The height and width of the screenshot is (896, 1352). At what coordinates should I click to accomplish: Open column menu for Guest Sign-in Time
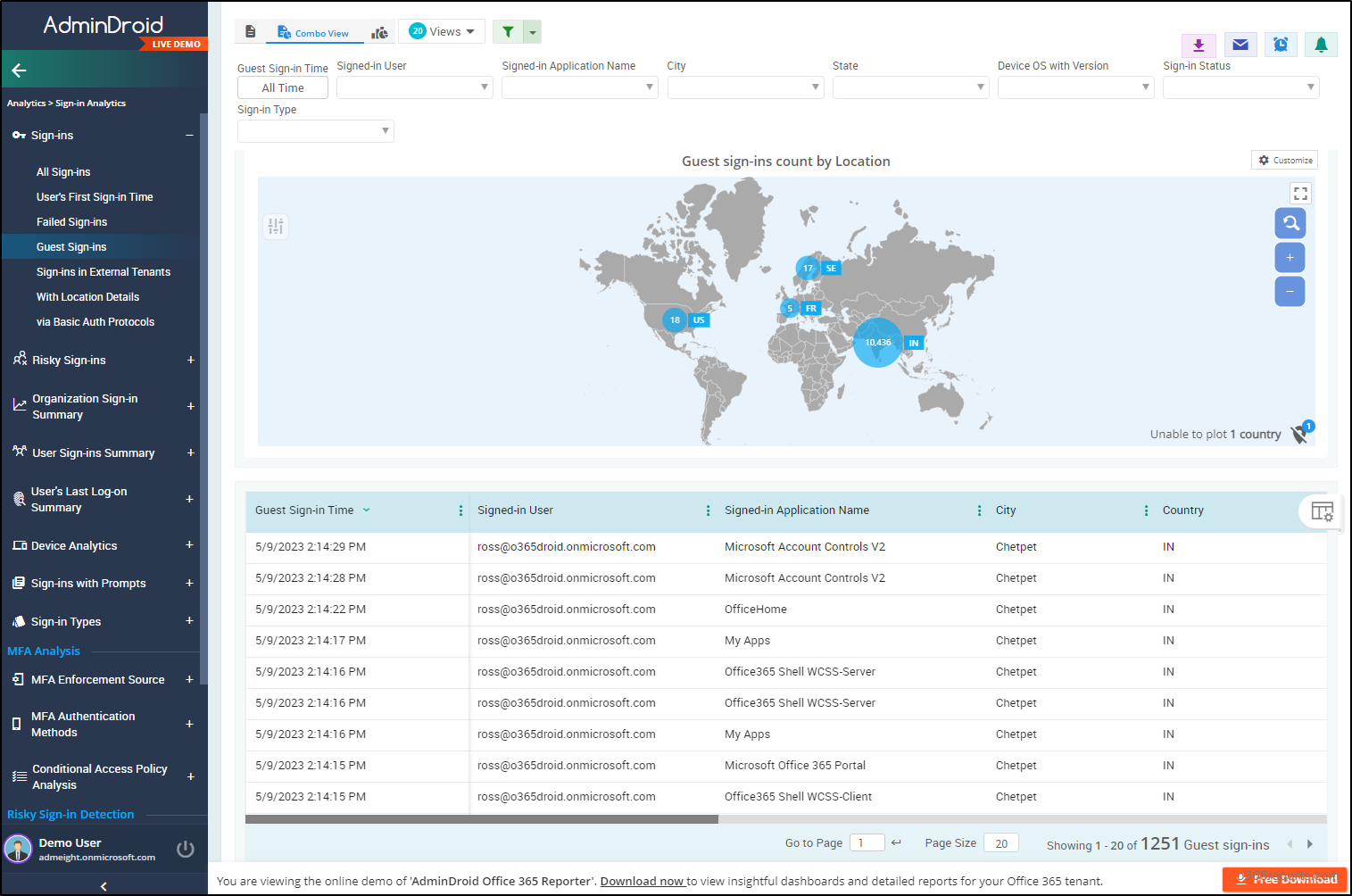(460, 510)
